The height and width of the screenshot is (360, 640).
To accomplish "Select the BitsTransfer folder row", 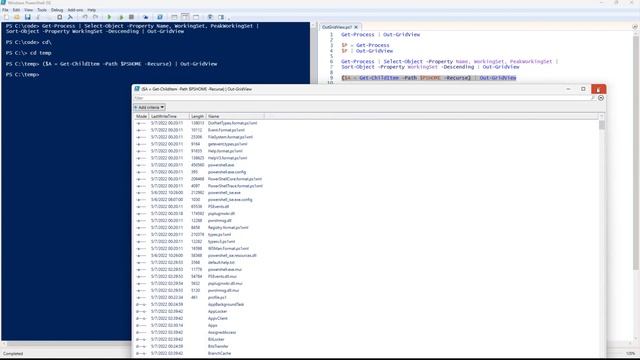I will [x=366, y=346].
